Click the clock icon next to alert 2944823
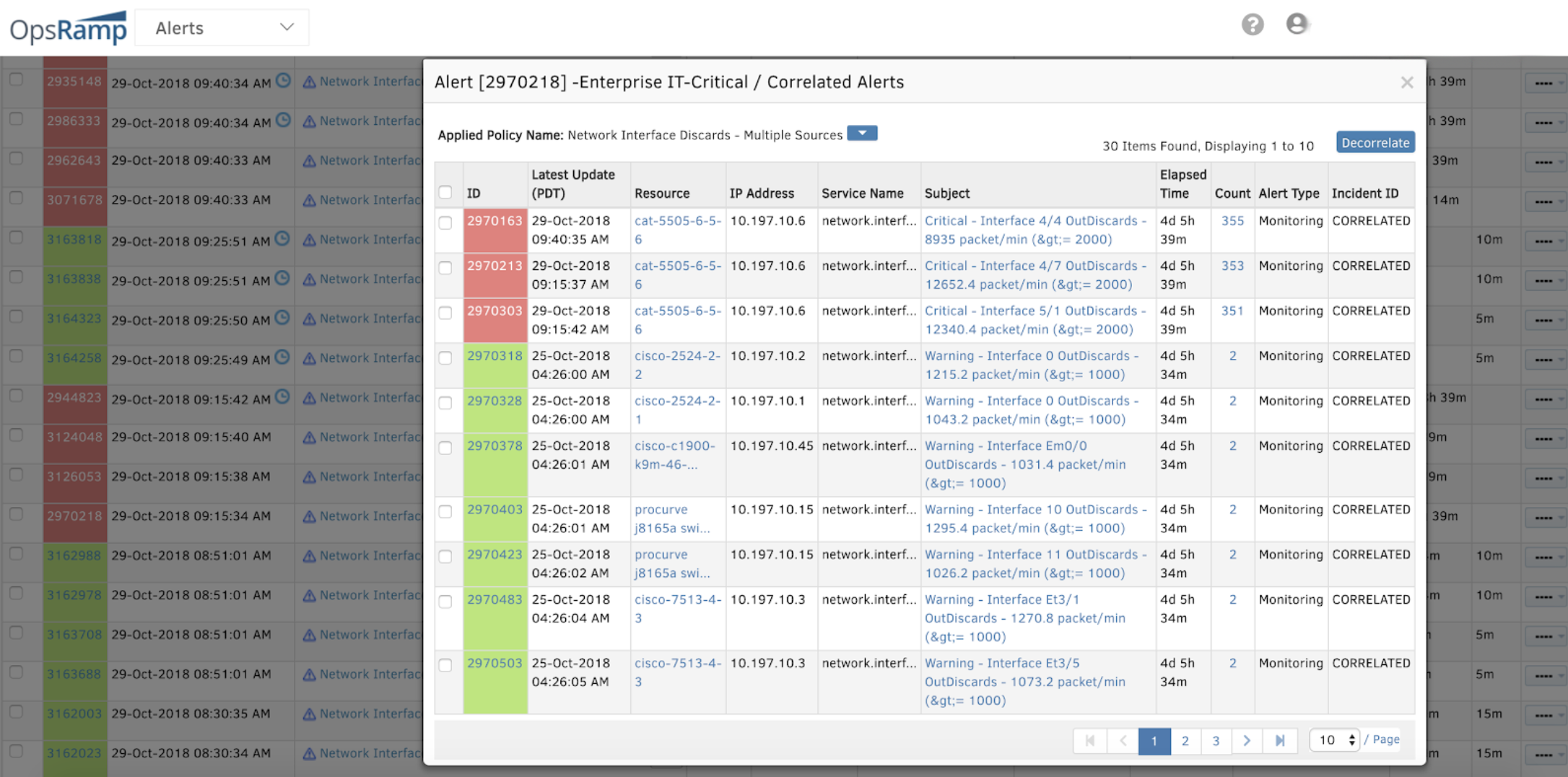The image size is (1568, 777). click(x=282, y=398)
